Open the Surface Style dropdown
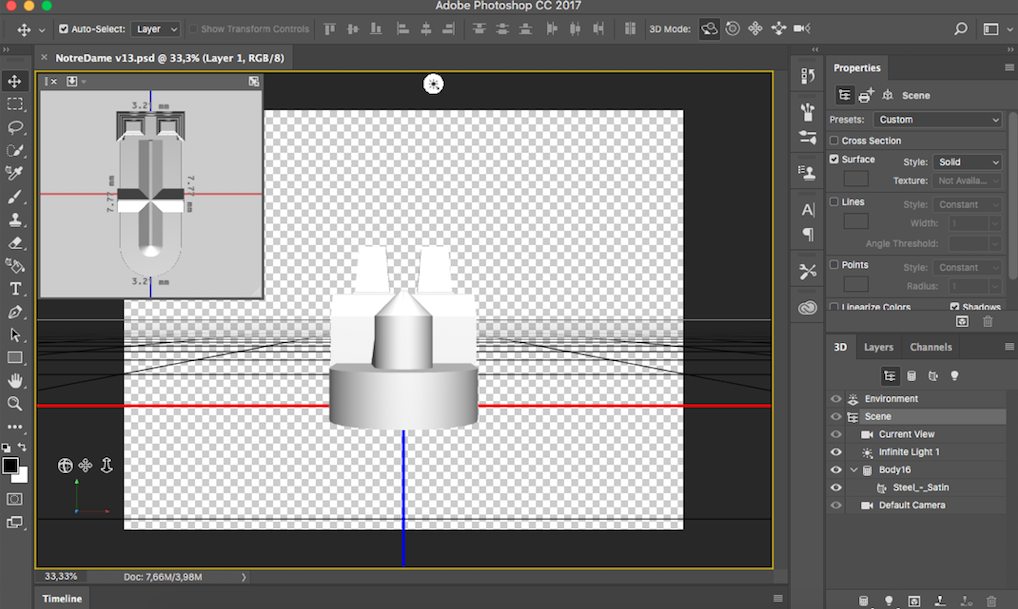 pos(967,162)
